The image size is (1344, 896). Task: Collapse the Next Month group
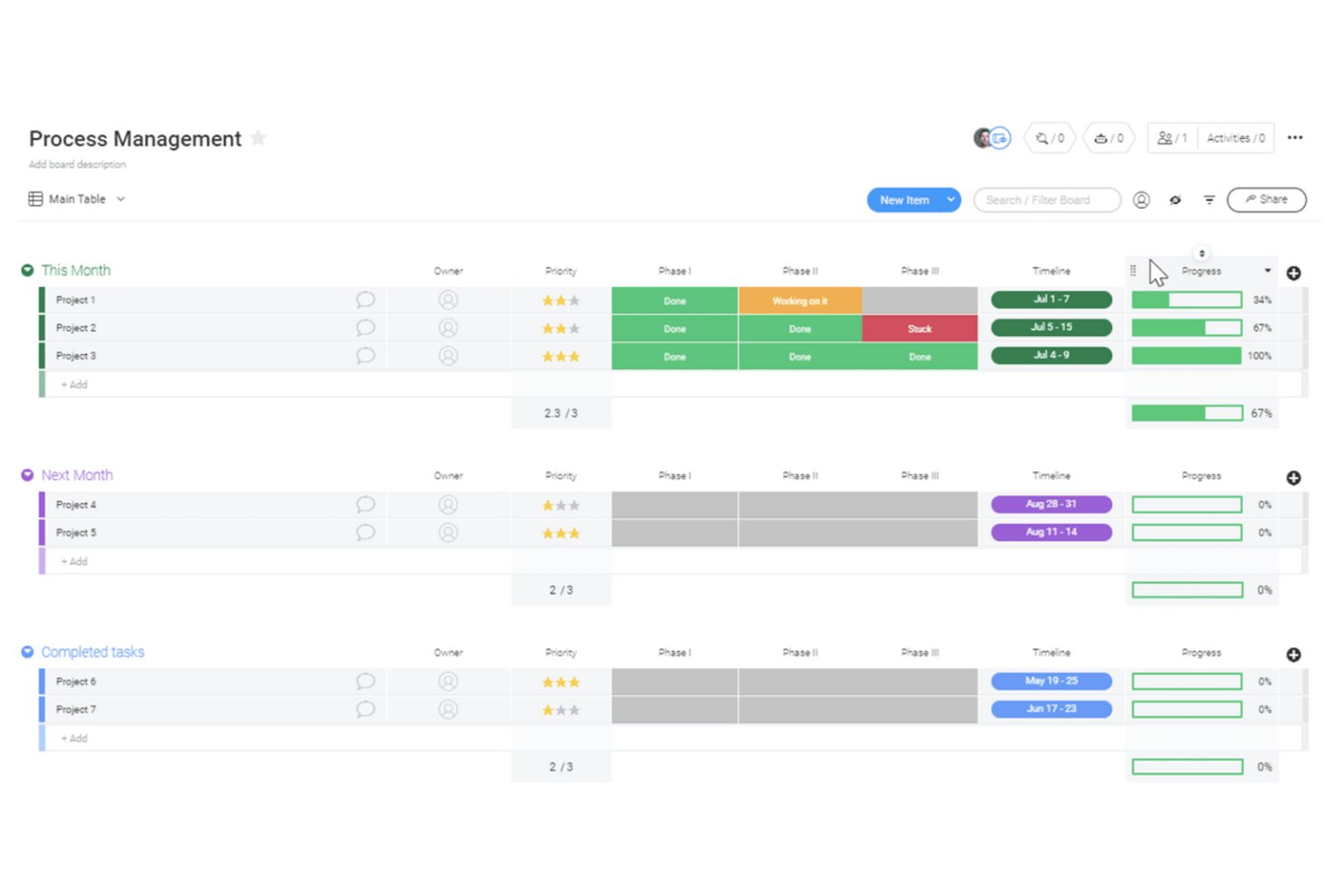click(27, 475)
